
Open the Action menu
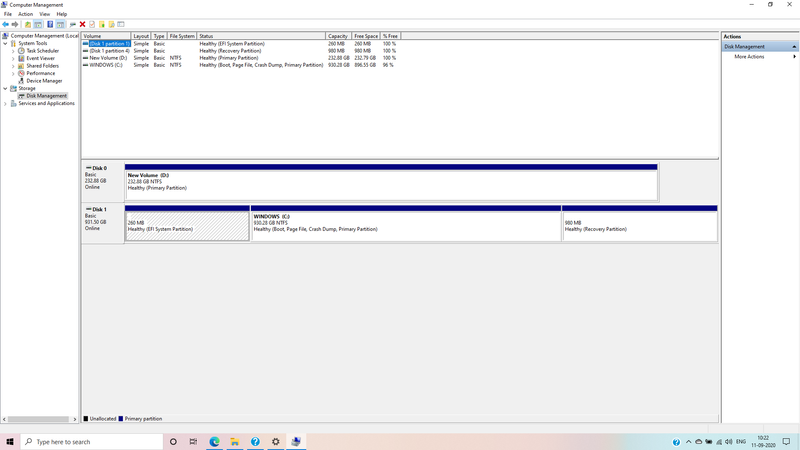coord(25,14)
